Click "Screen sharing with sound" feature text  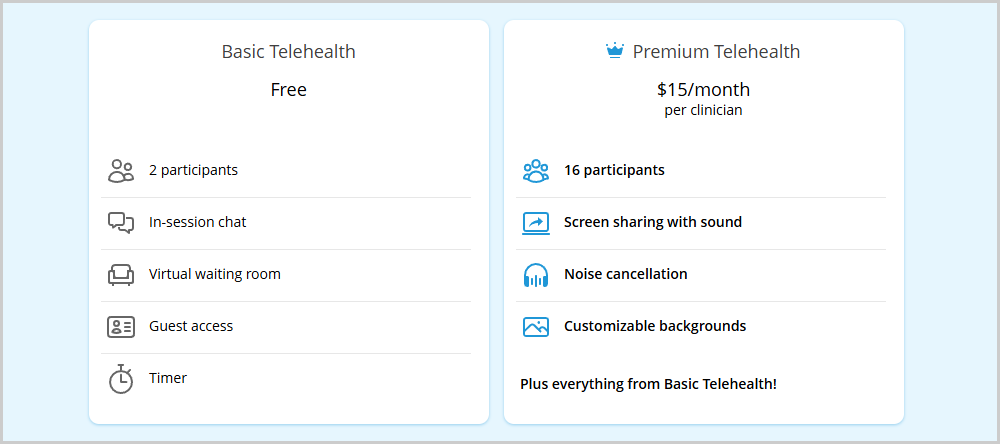point(652,222)
